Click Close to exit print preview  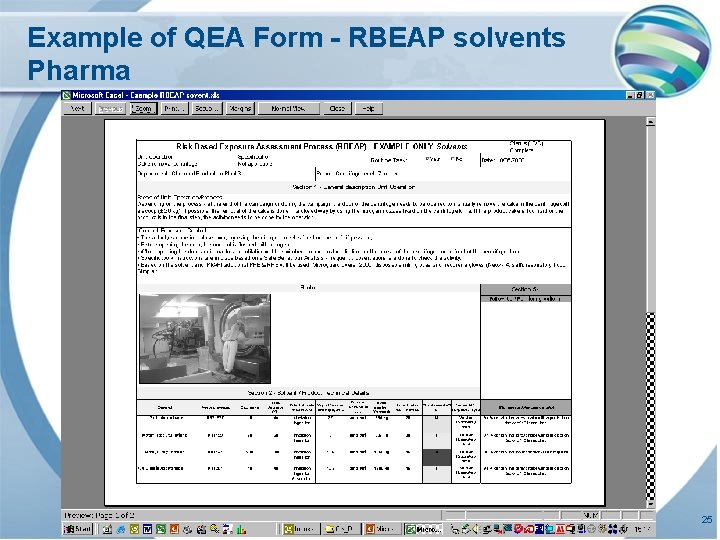pos(337,109)
